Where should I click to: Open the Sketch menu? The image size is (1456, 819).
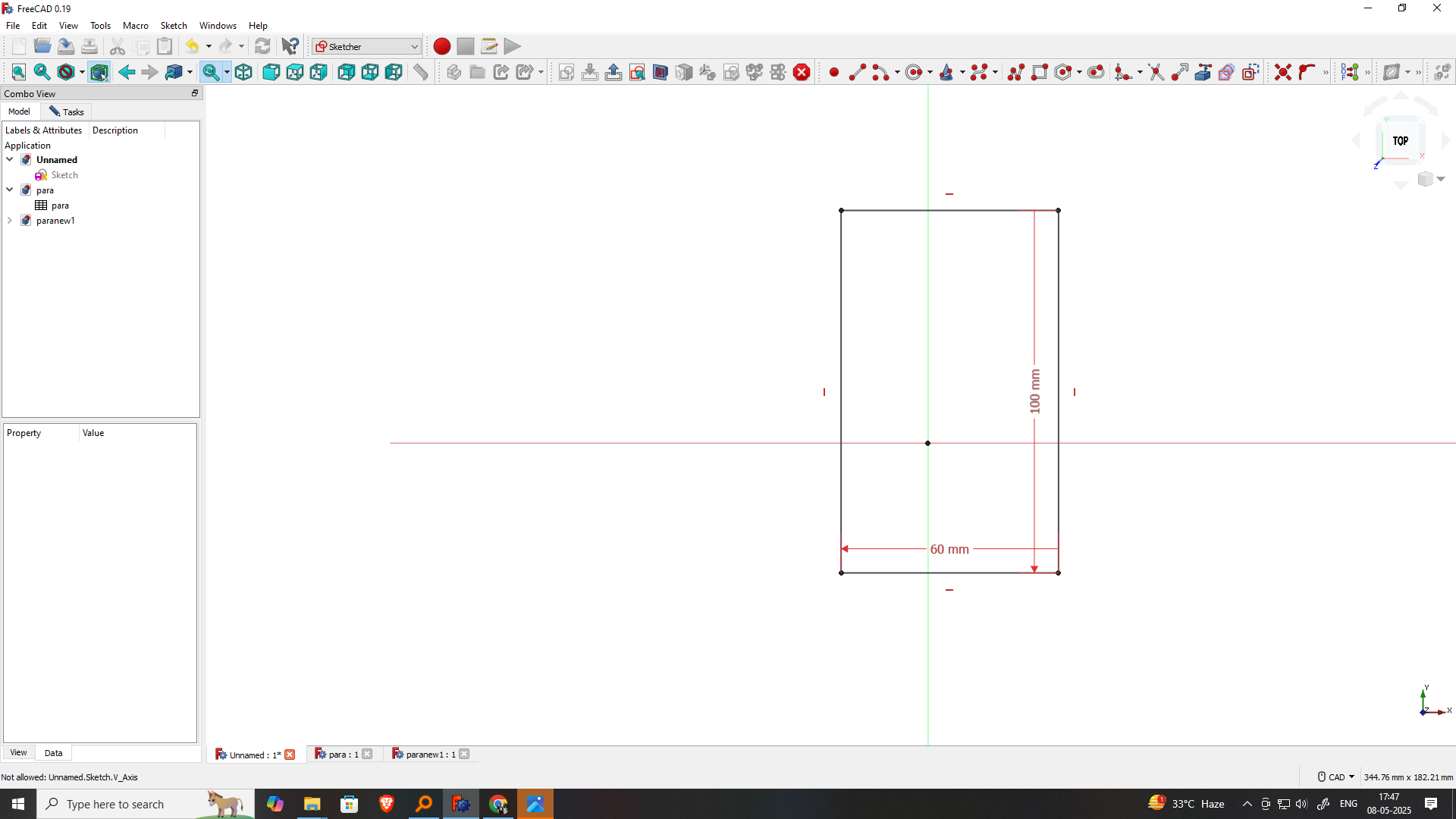click(x=174, y=25)
